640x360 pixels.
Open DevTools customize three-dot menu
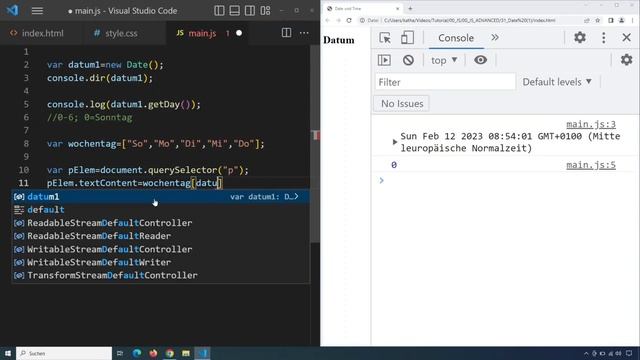(604, 38)
